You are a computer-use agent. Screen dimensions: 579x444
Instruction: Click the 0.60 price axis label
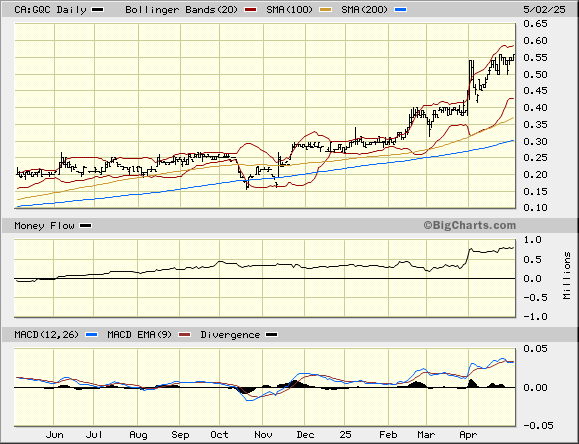coord(535,41)
